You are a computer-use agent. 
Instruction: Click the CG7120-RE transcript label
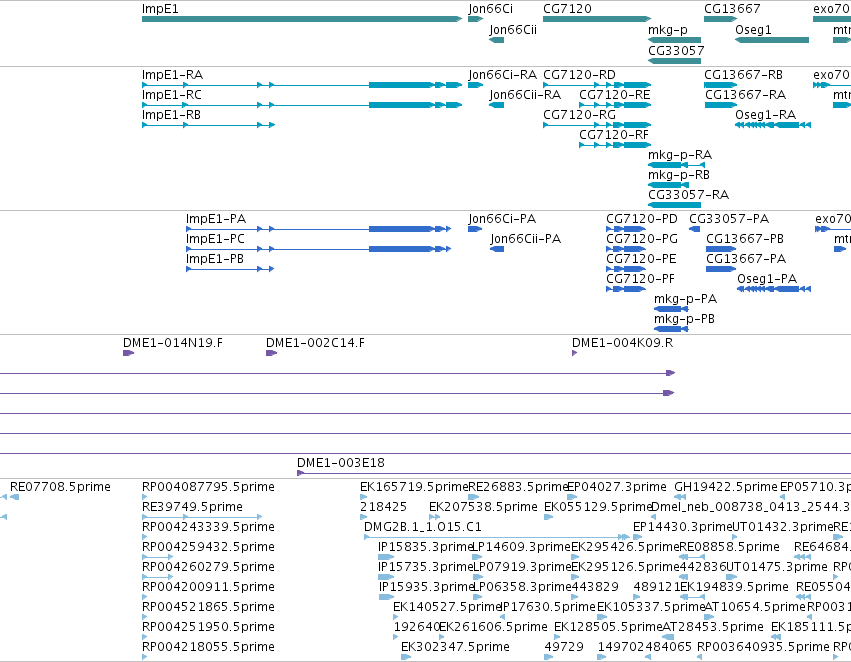pos(615,94)
